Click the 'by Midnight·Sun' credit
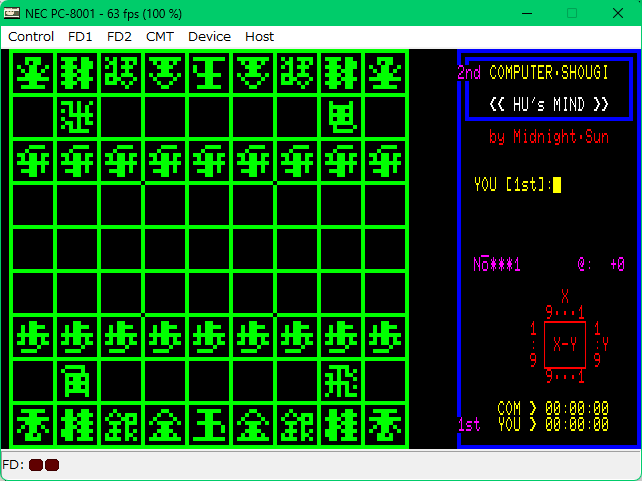This screenshot has height=481, width=642. tap(549, 136)
